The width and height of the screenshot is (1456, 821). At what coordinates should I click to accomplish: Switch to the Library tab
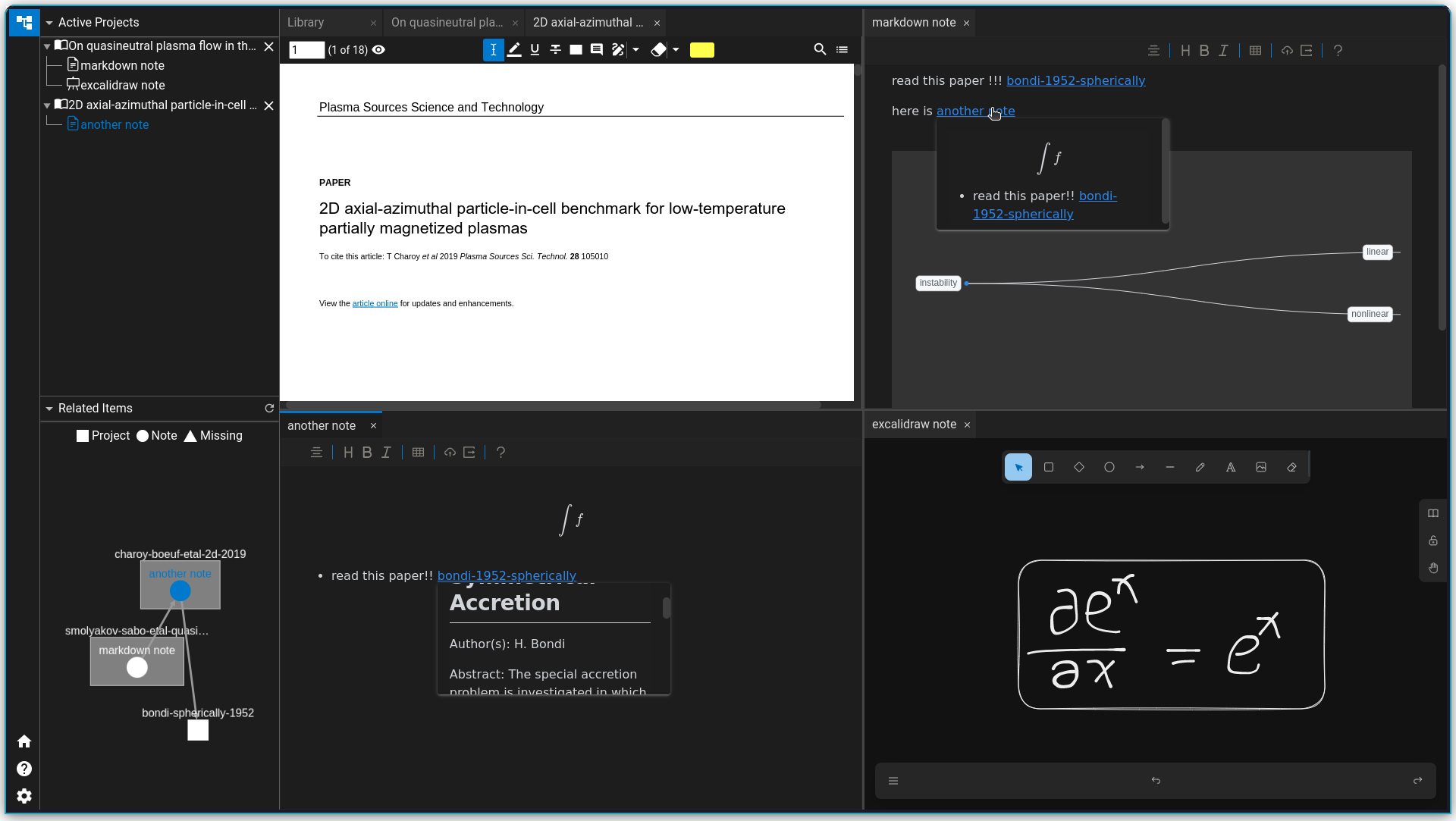point(306,22)
